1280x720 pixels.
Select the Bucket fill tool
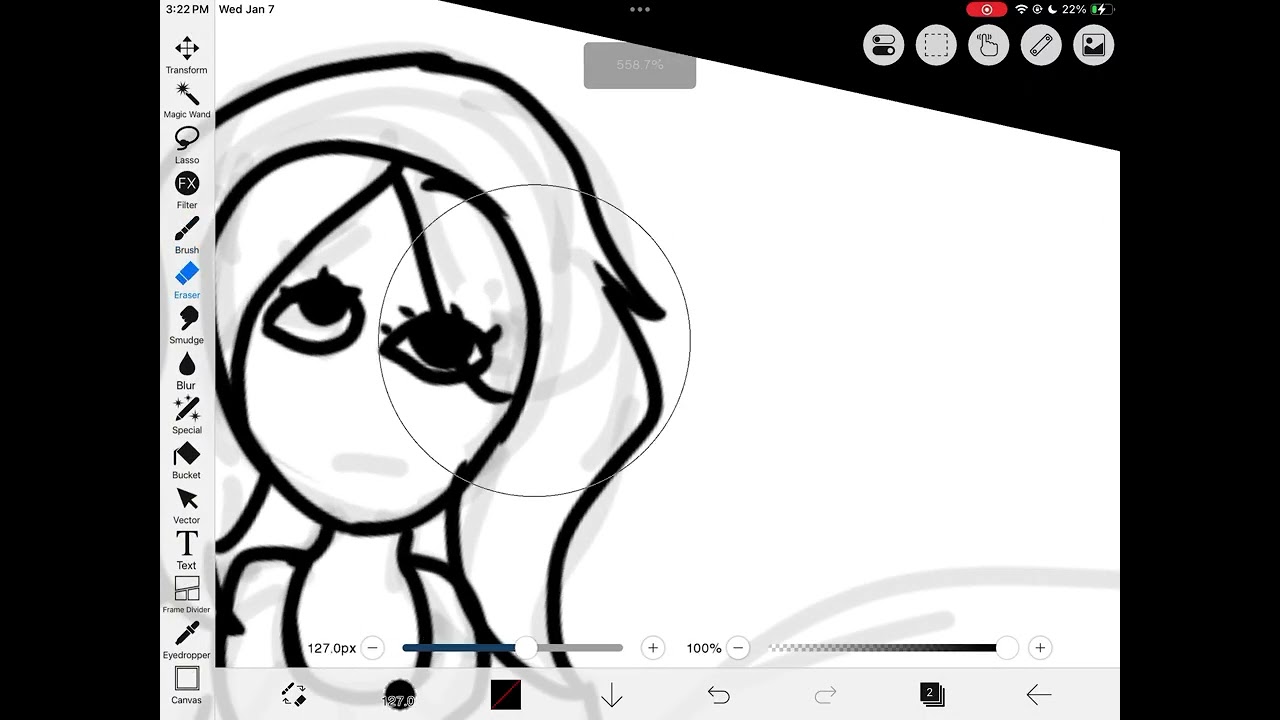(x=187, y=460)
